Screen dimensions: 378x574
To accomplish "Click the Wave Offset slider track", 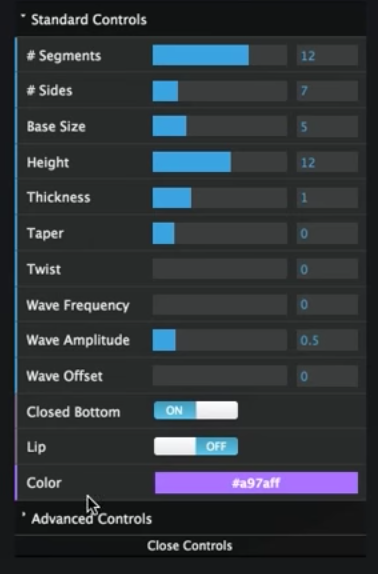I will click(220, 376).
